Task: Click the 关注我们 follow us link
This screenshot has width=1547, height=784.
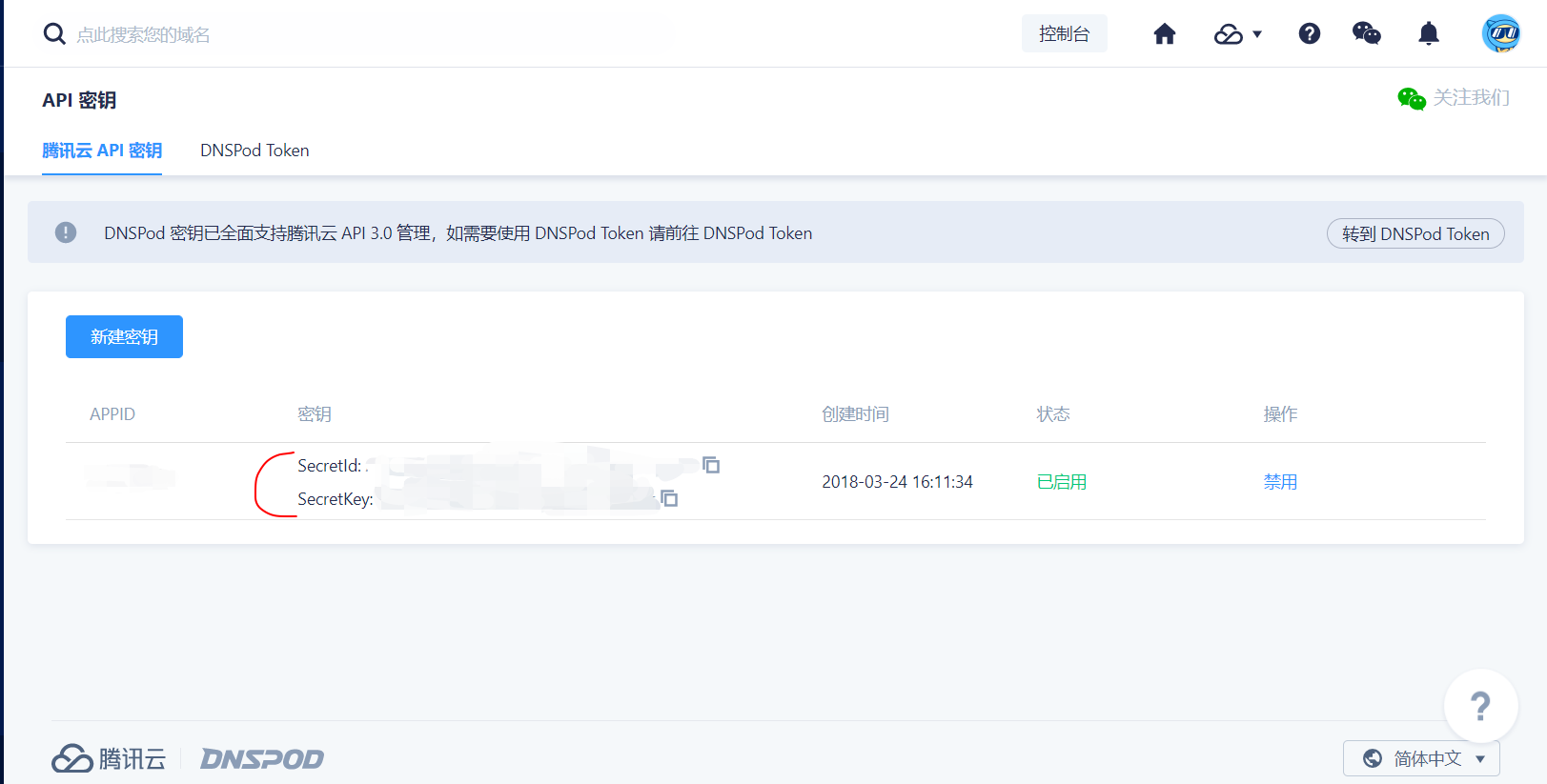Action: tap(1471, 97)
